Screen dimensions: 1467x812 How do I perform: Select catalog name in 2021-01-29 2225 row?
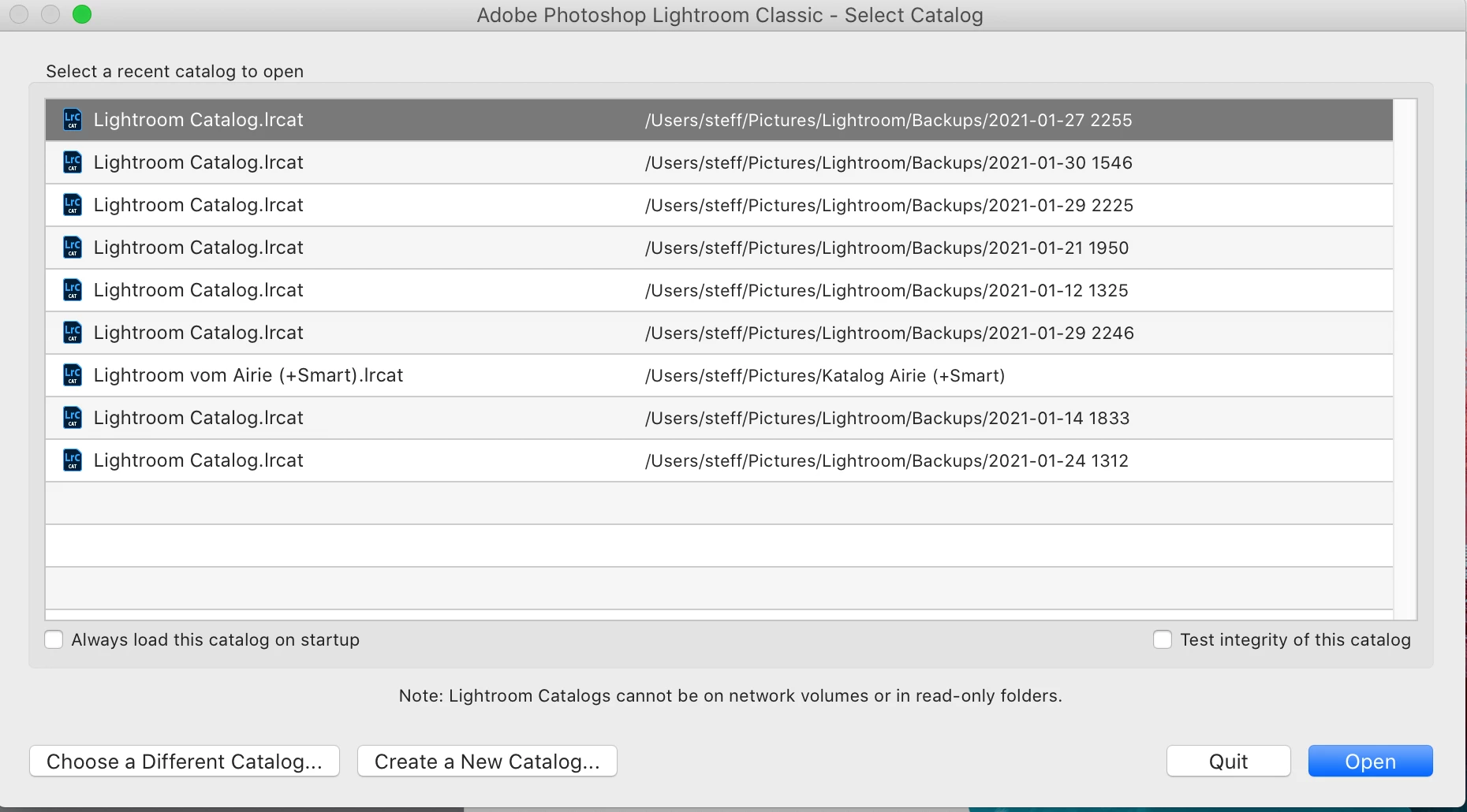199,205
